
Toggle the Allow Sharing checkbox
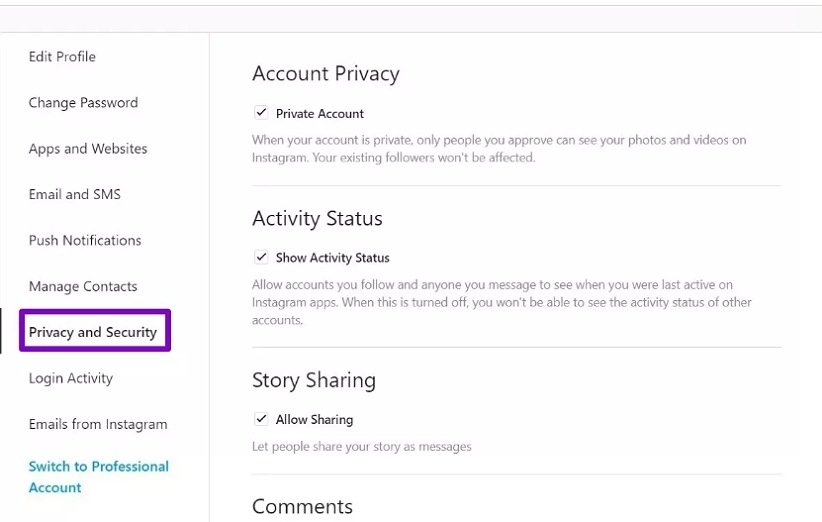click(261, 420)
